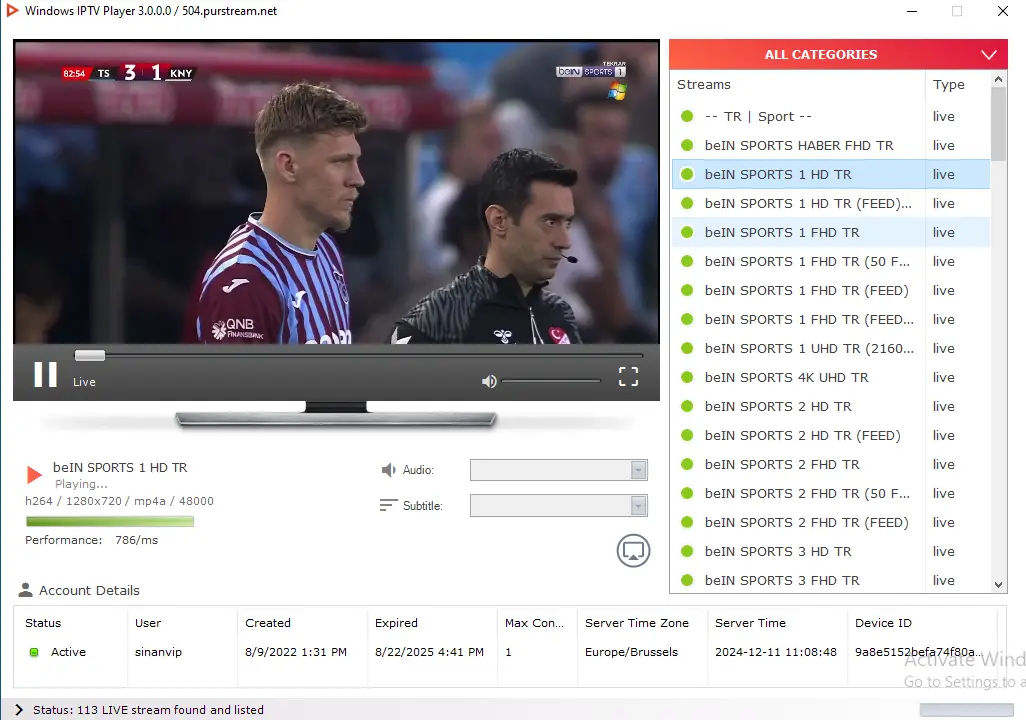Click the Type column header

click(x=958, y=84)
